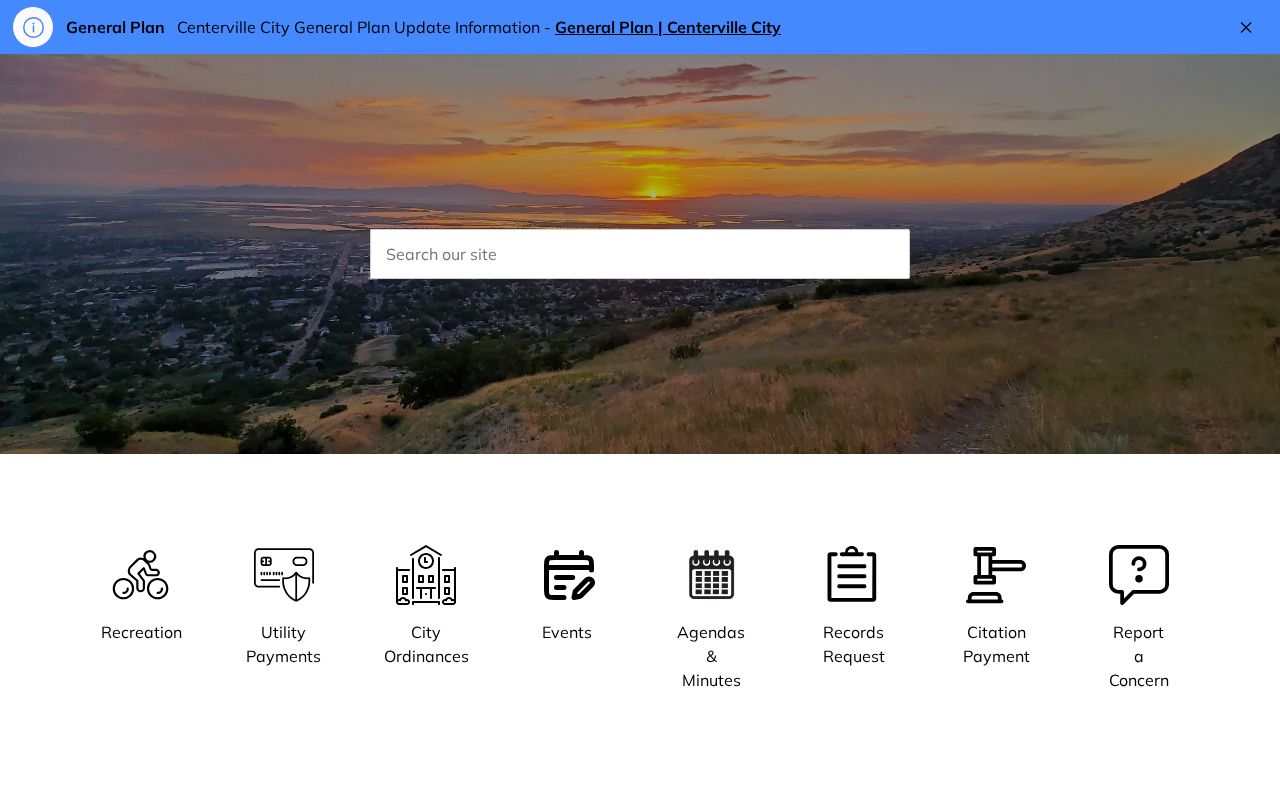This screenshot has height=800, width=1280.
Task: Focus the "Search our site" field
Action: (x=640, y=254)
